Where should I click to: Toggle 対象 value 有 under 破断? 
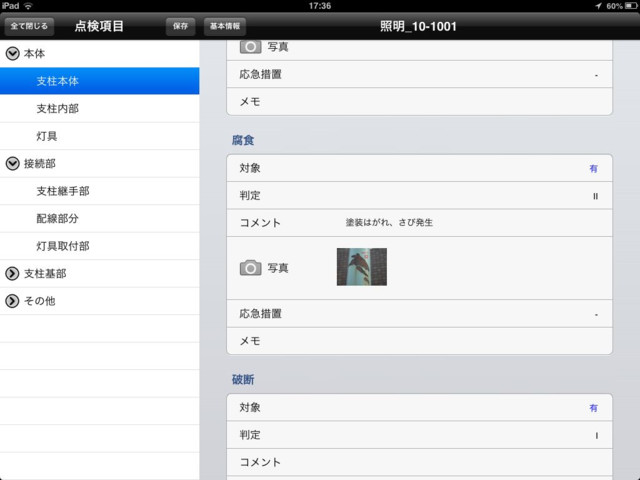(593, 408)
